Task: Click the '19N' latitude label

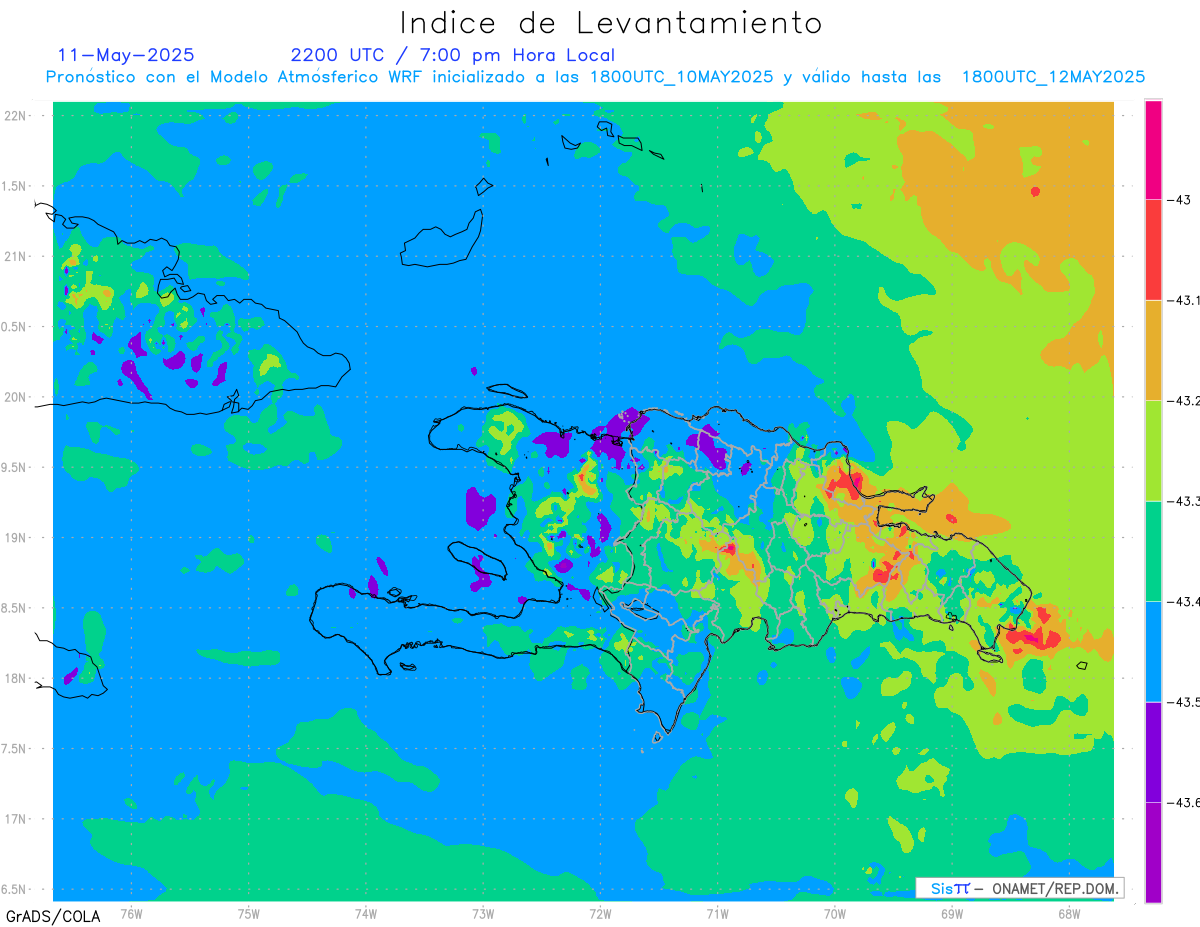Action: click(x=16, y=538)
